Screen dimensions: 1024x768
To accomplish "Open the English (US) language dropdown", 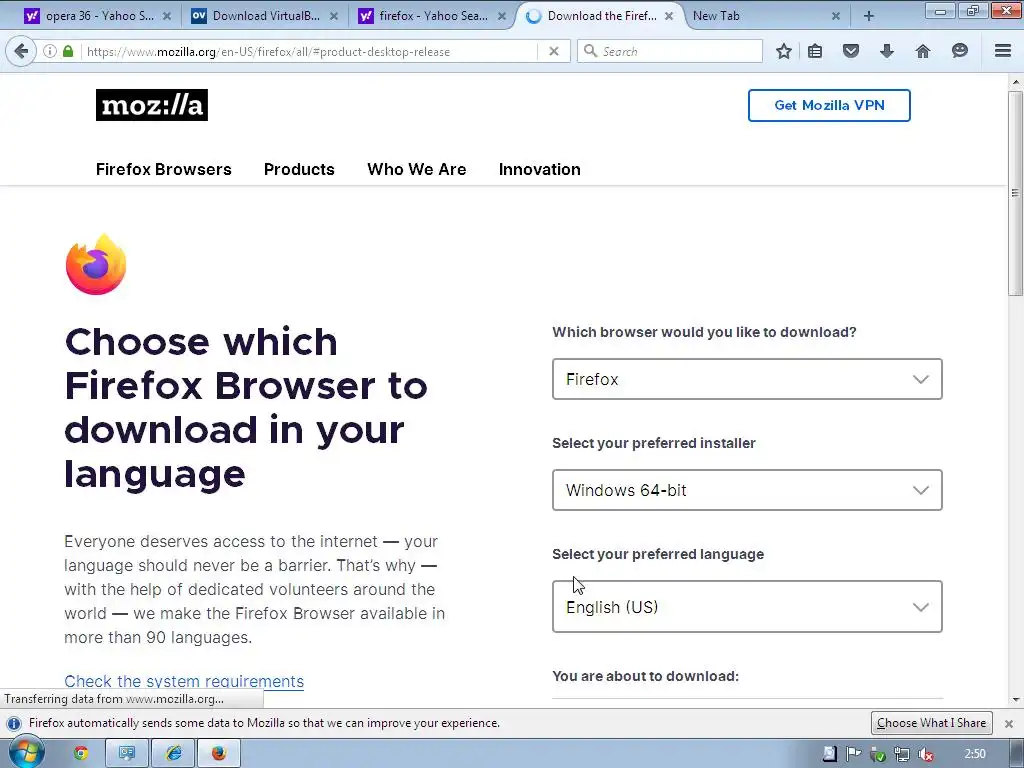I will tap(747, 607).
